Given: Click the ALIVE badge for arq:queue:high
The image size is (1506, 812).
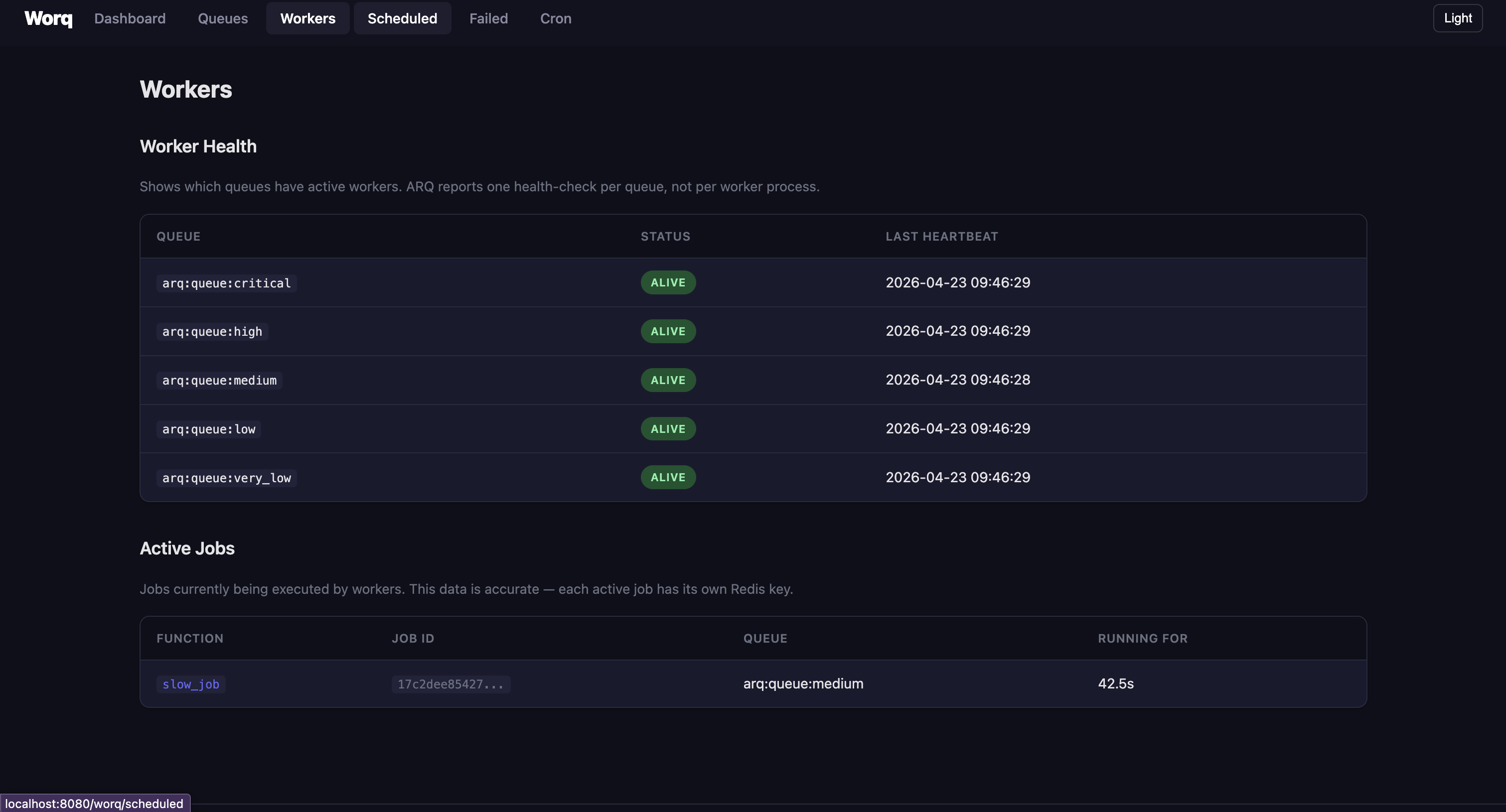Looking at the screenshot, I should click(668, 331).
